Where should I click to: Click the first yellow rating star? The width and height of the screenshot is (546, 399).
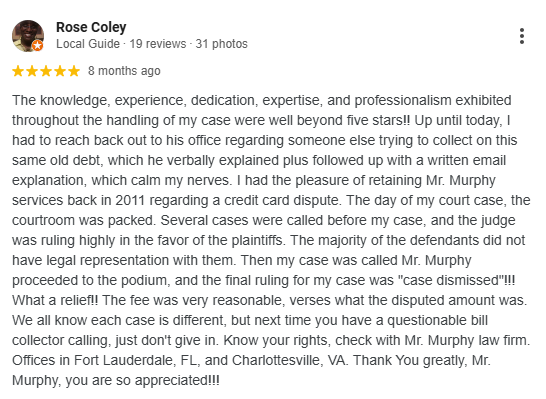18,71
